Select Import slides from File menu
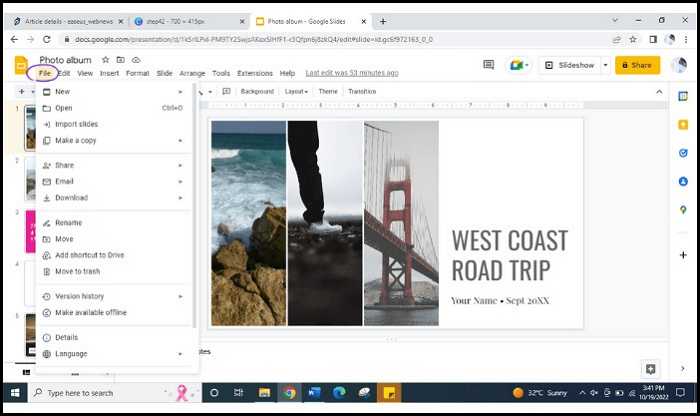The height and width of the screenshot is (416, 700). coord(76,124)
